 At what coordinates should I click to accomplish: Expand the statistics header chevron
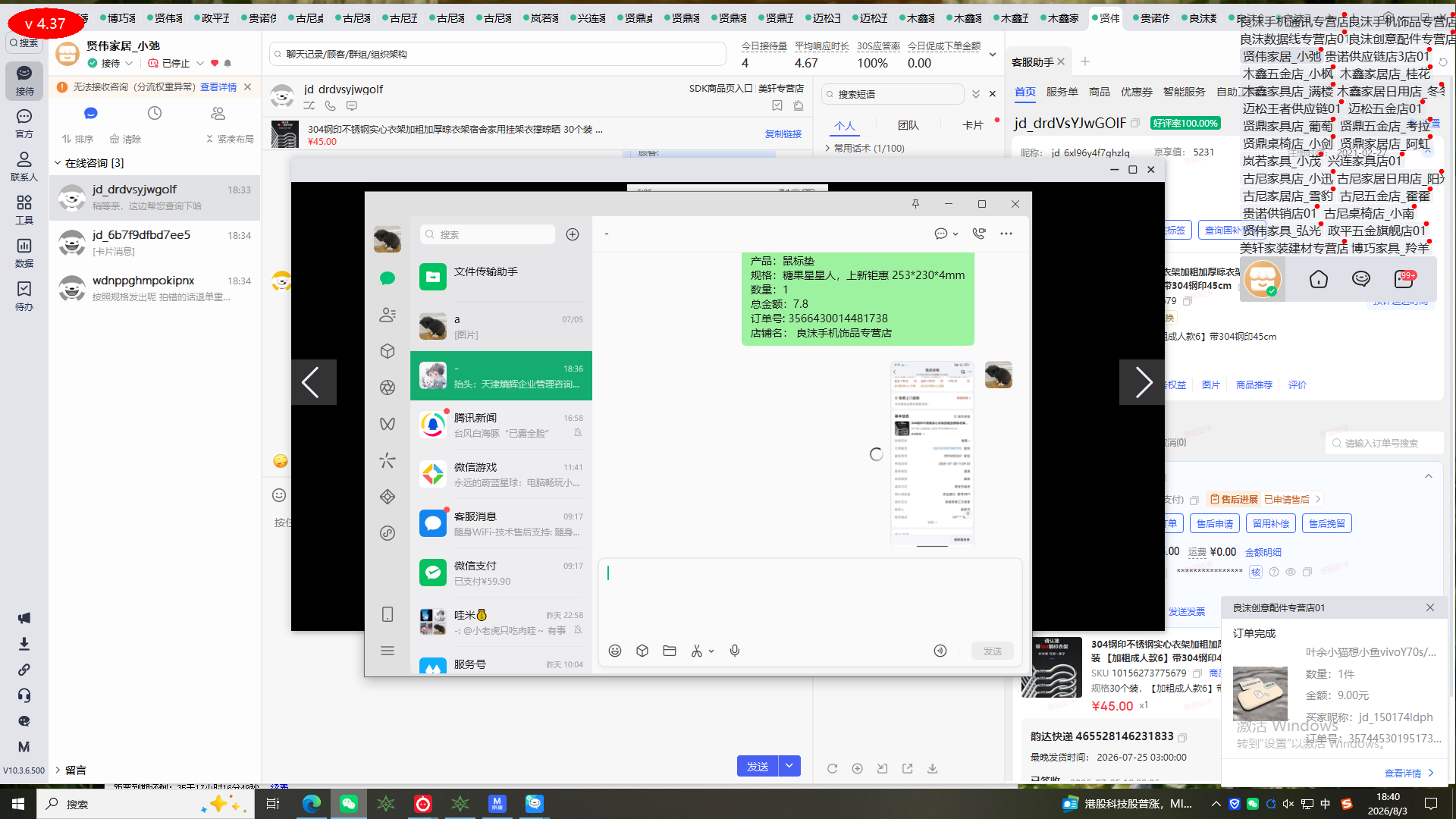pos(992,55)
